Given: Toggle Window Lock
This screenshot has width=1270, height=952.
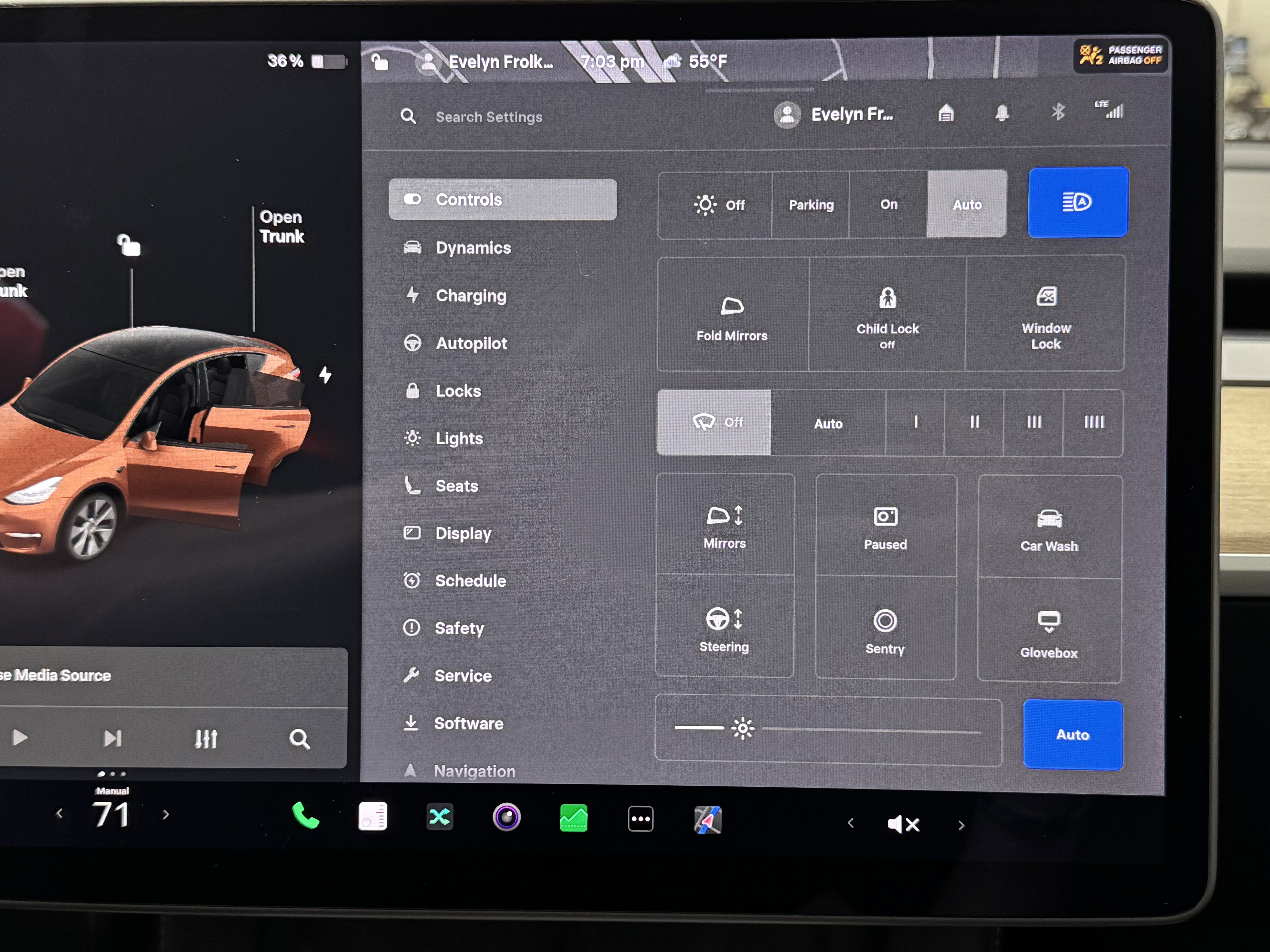Looking at the screenshot, I should click(x=1046, y=316).
